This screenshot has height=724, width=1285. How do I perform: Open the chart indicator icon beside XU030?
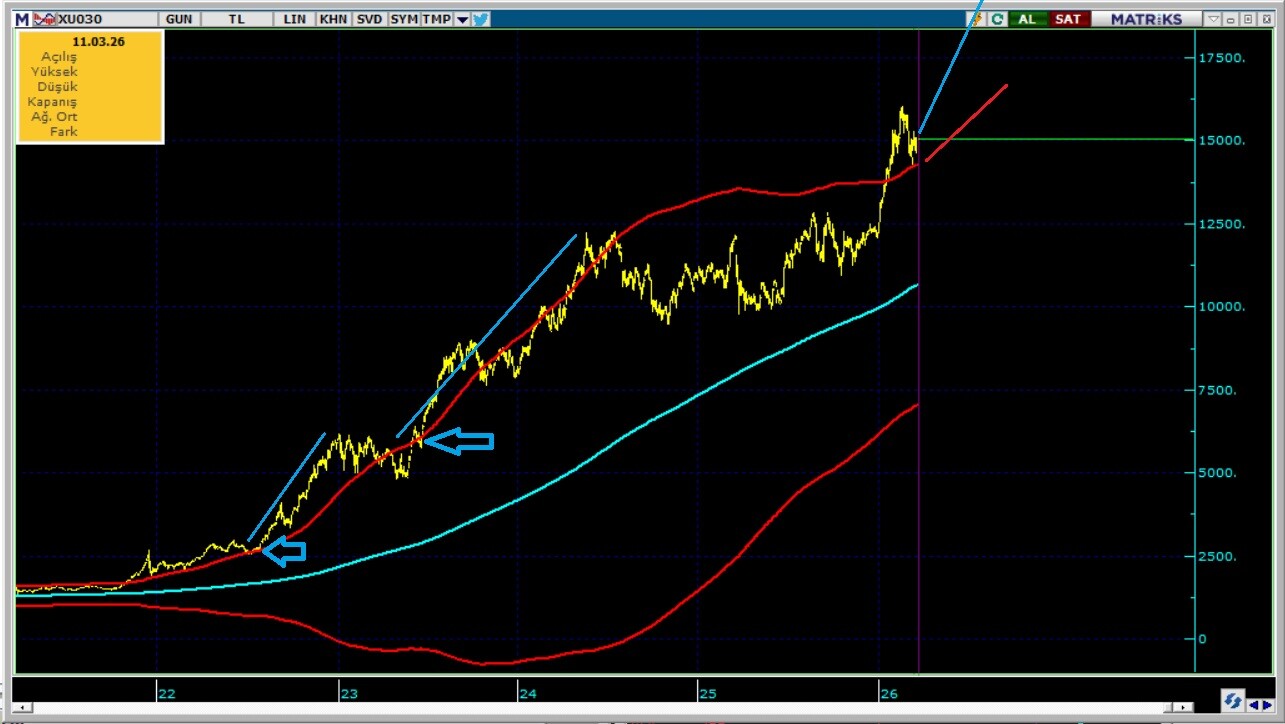[x=44, y=19]
